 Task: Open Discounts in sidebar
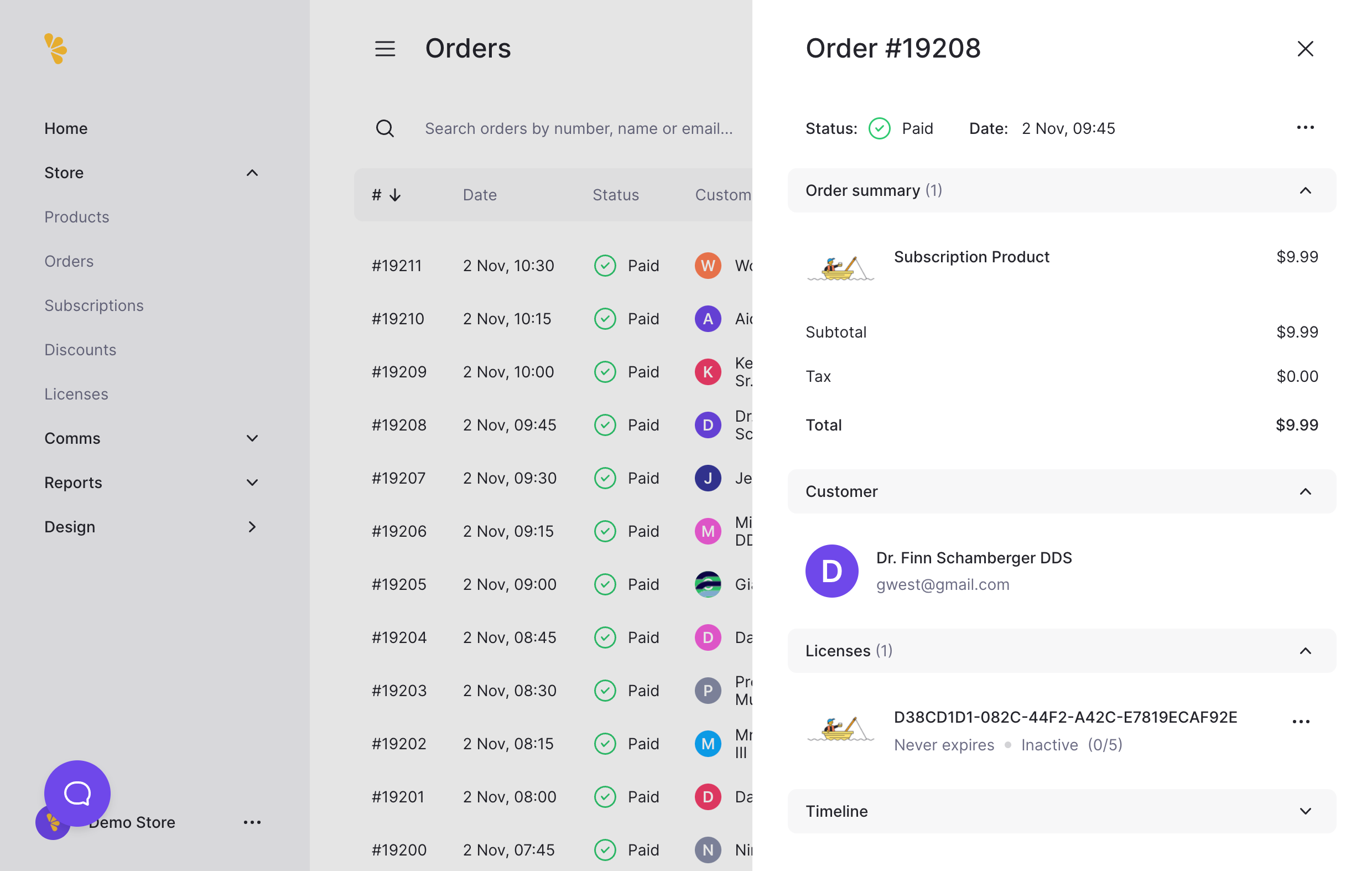pos(80,350)
